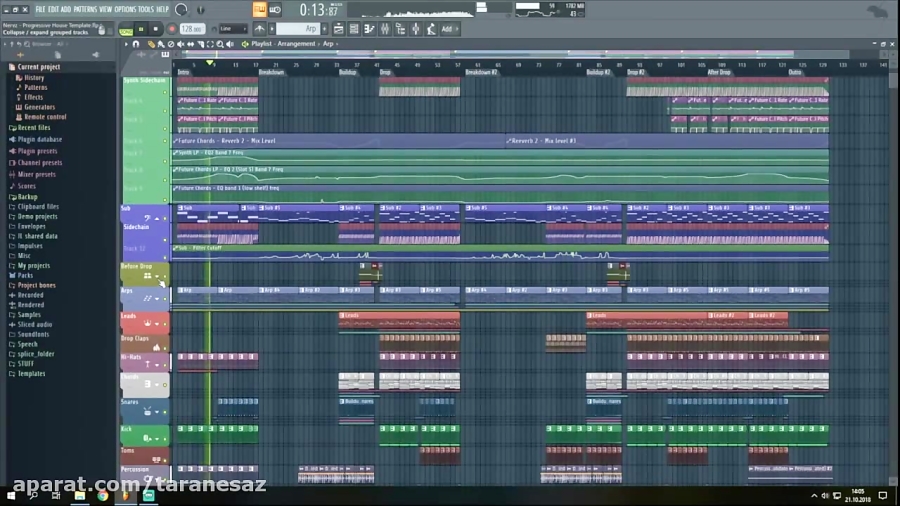900x506 pixels.
Task: Select the Mute tool in playlist toolbar
Action: (180, 44)
